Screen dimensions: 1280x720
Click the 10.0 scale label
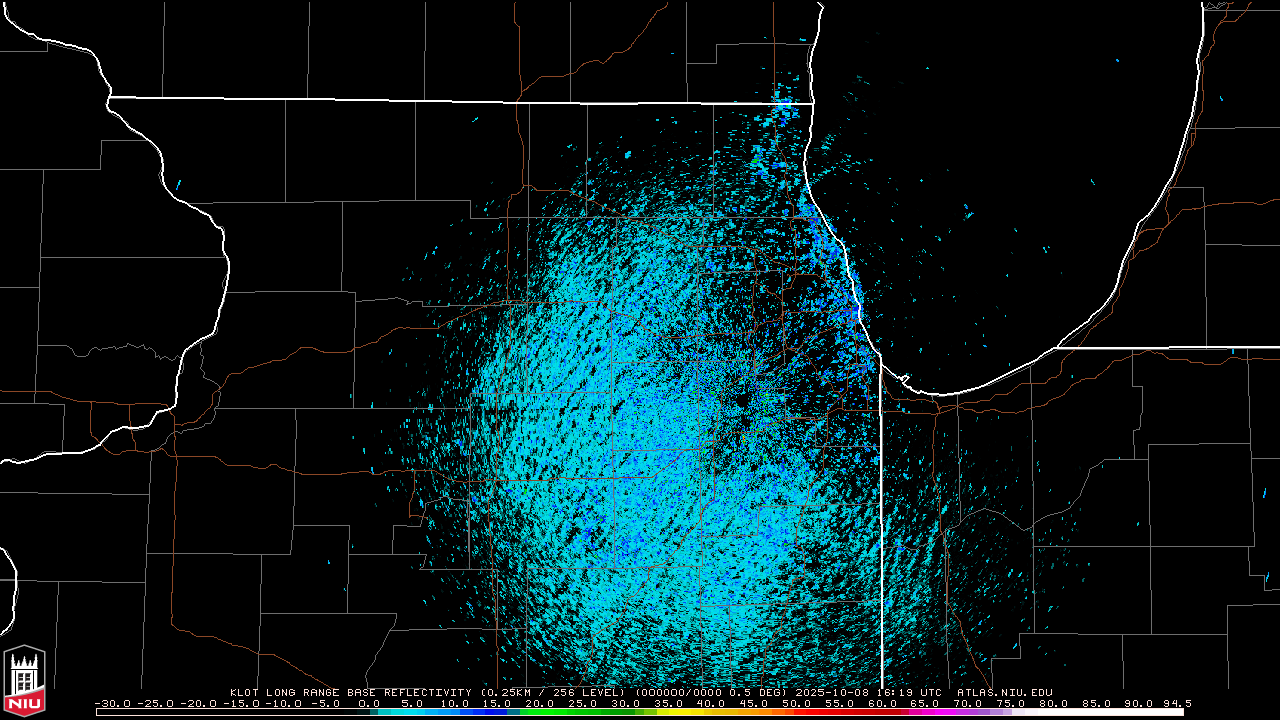pos(456,703)
